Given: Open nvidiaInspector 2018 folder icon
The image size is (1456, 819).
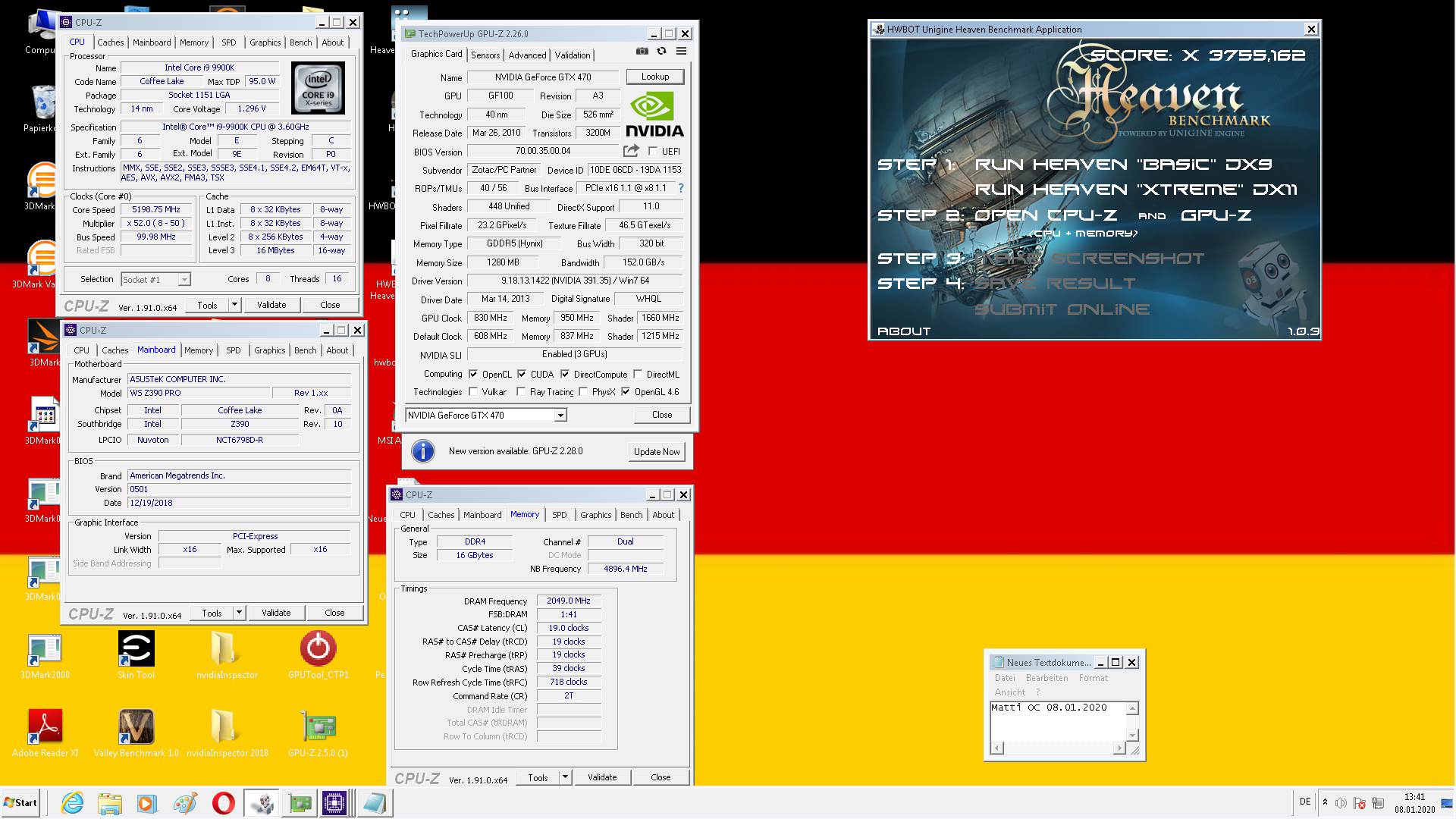Looking at the screenshot, I should tap(227, 733).
